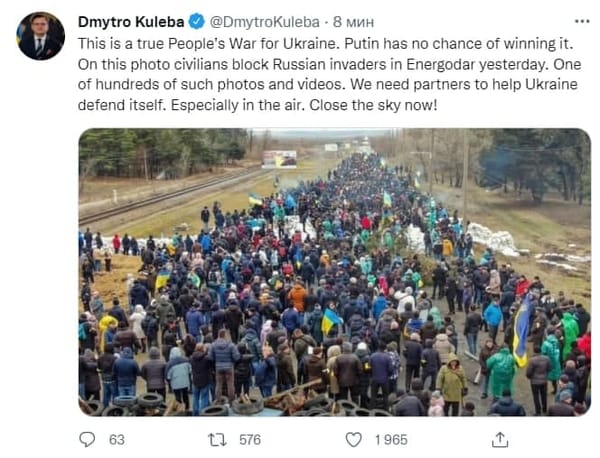Click the 63 replies count

pyautogui.click(x=117, y=440)
